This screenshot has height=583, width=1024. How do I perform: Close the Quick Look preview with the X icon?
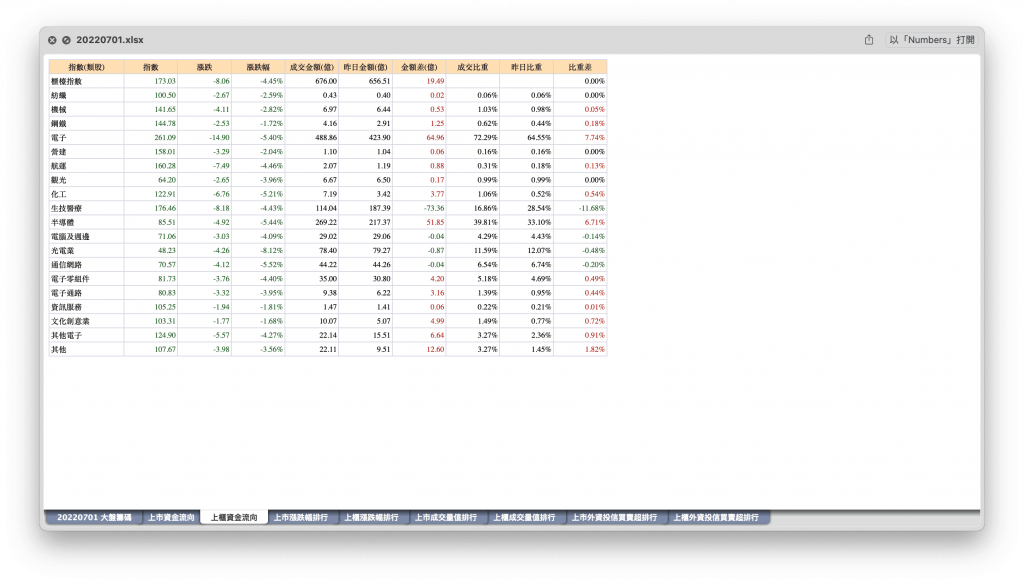(x=52, y=40)
